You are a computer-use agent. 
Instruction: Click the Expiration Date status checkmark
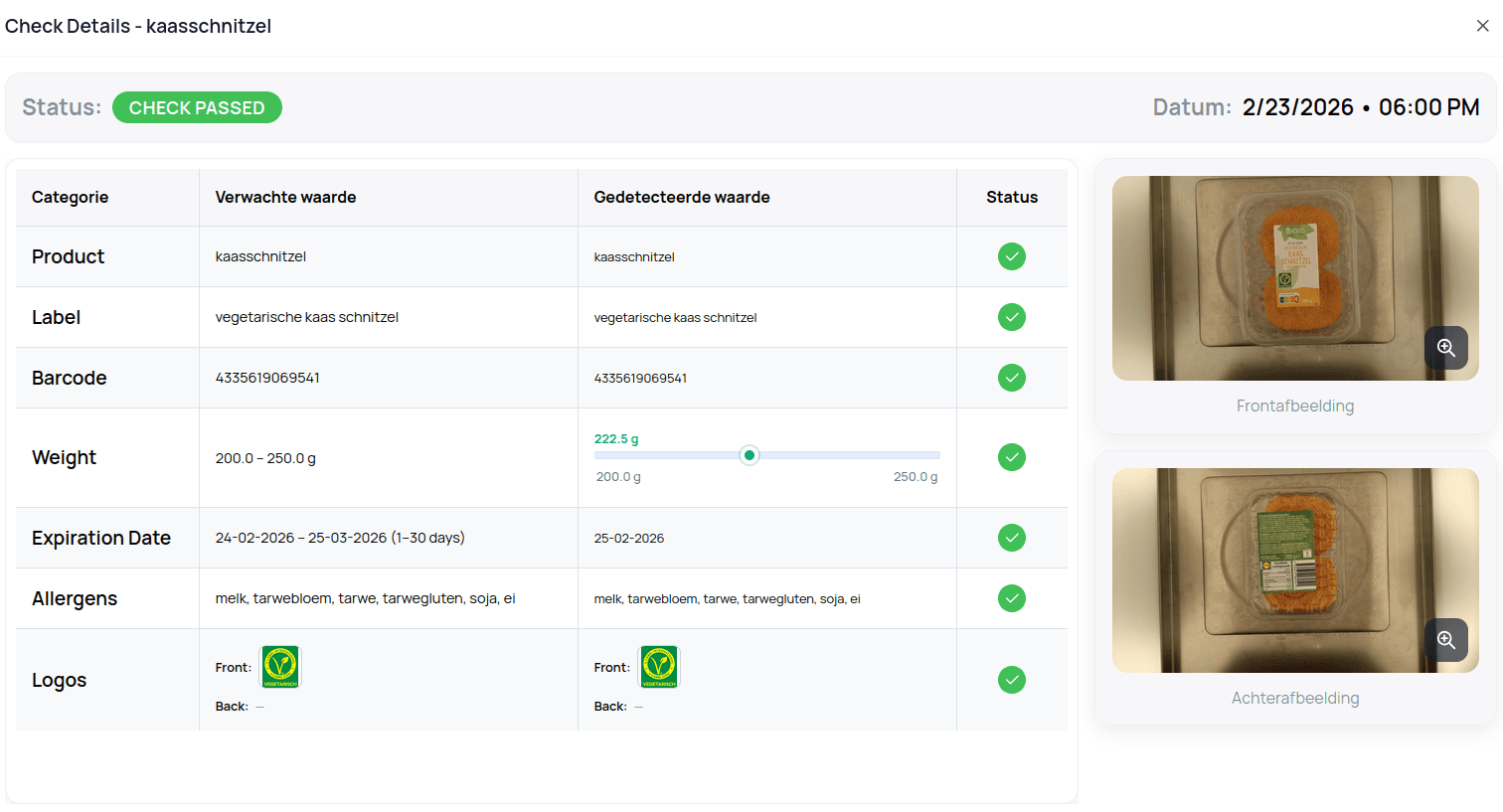tap(1011, 538)
